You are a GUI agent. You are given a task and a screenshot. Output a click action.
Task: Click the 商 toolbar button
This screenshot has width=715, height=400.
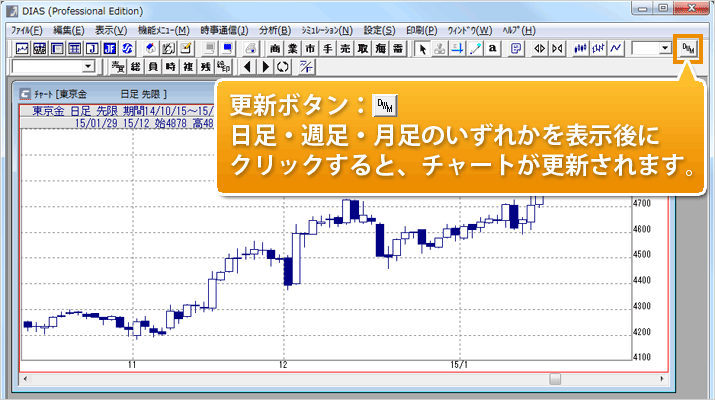[276, 48]
